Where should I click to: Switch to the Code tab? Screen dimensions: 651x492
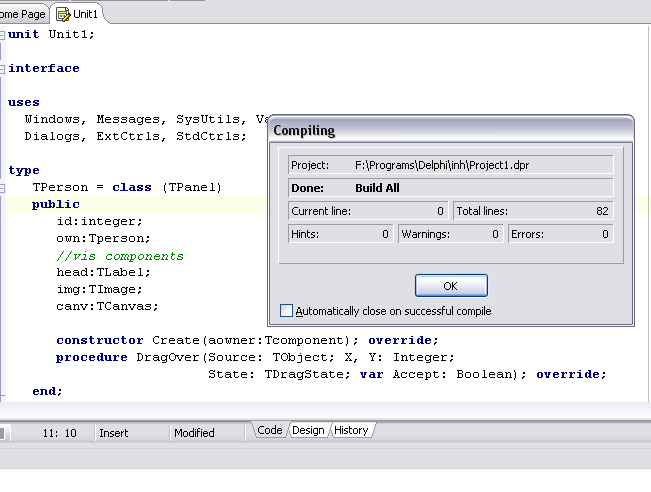tap(270, 430)
